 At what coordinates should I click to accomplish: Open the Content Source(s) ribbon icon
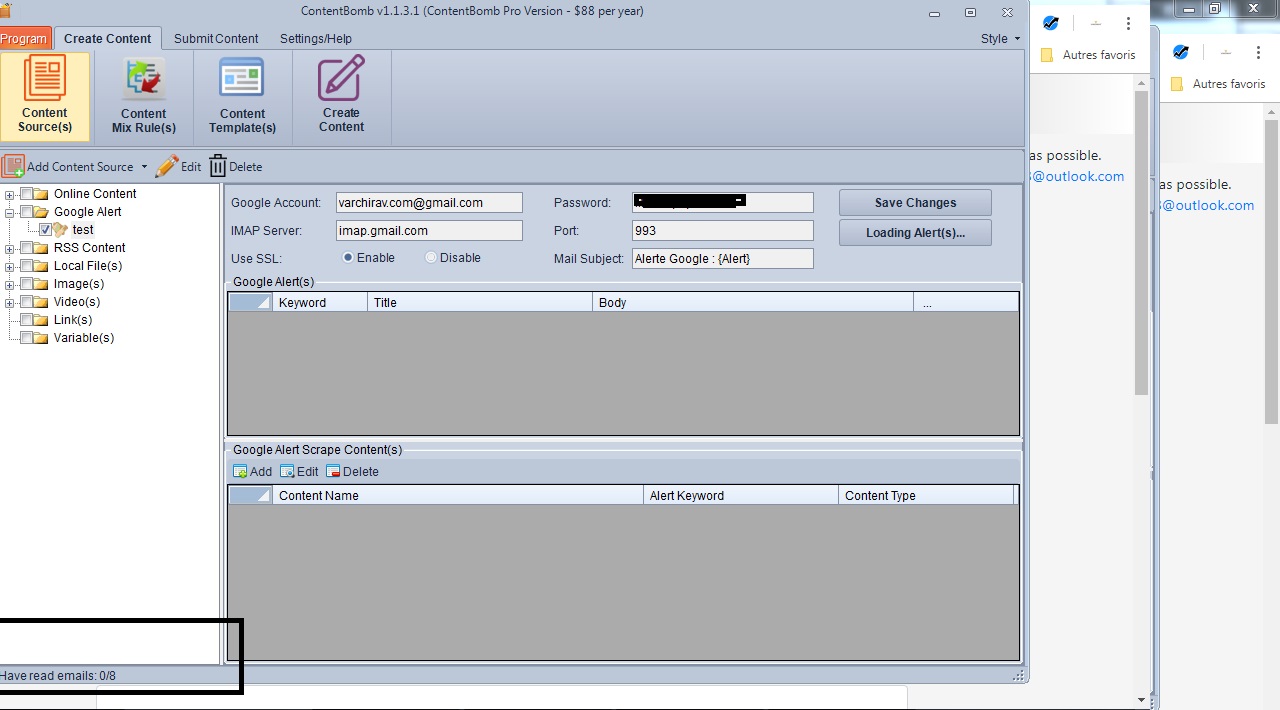pyautogui.click(x=45, y=96)
